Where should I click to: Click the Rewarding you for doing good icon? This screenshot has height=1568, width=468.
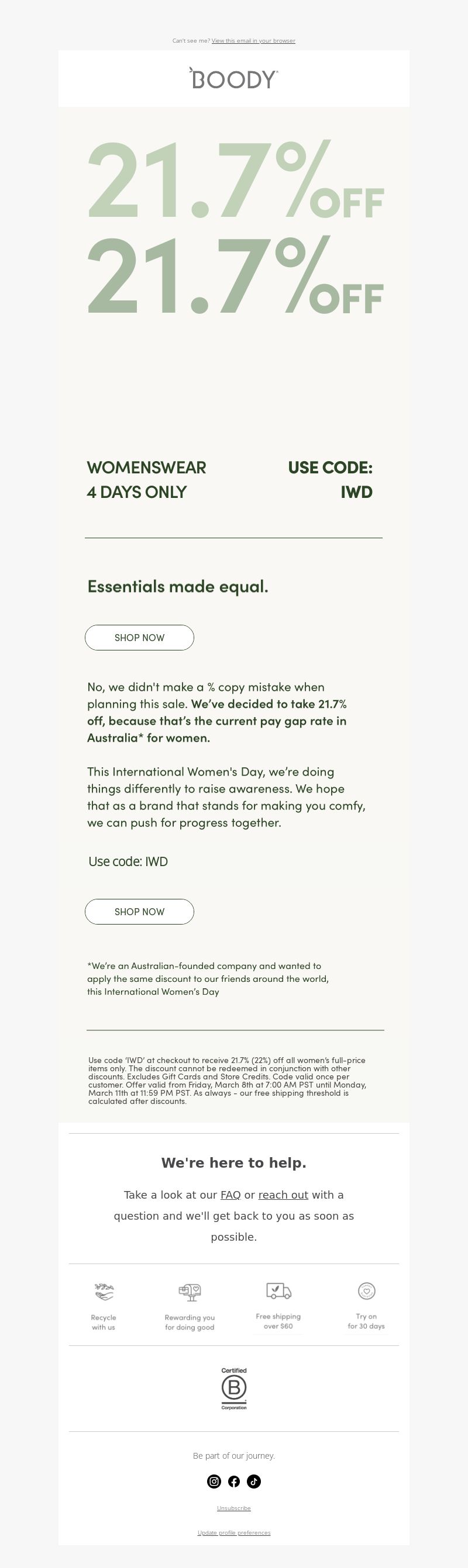click(190, 1292)
